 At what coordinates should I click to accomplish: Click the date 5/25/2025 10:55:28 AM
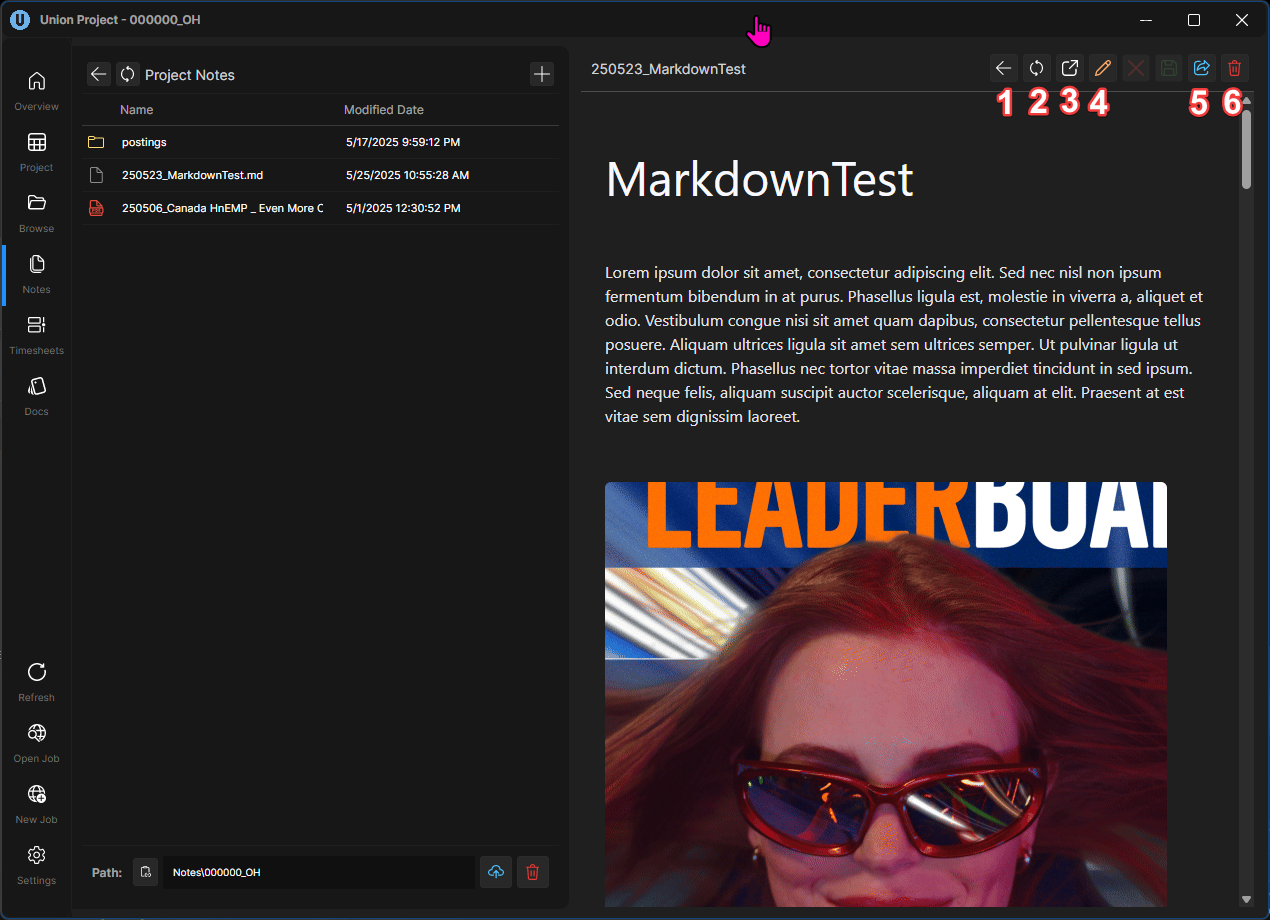click(407, 175)
